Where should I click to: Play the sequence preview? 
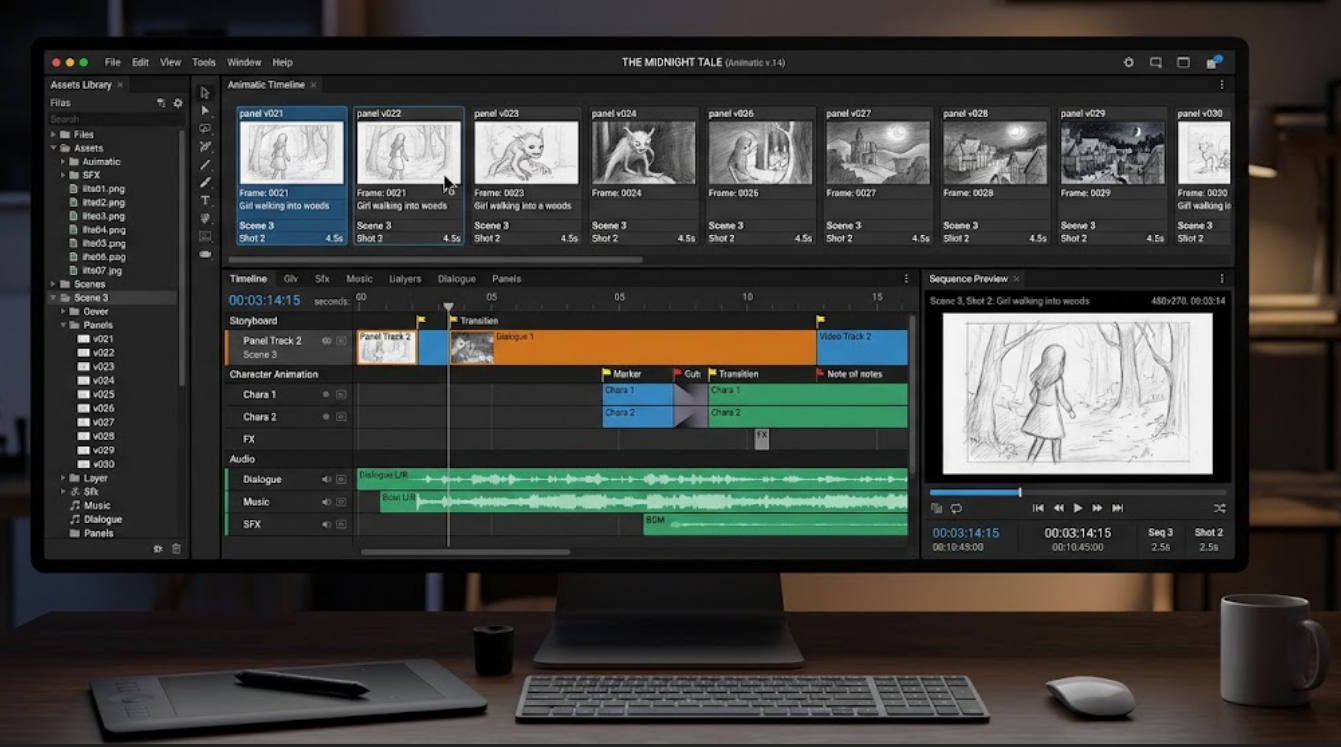pyautogui.click(x=1078, y=508)
